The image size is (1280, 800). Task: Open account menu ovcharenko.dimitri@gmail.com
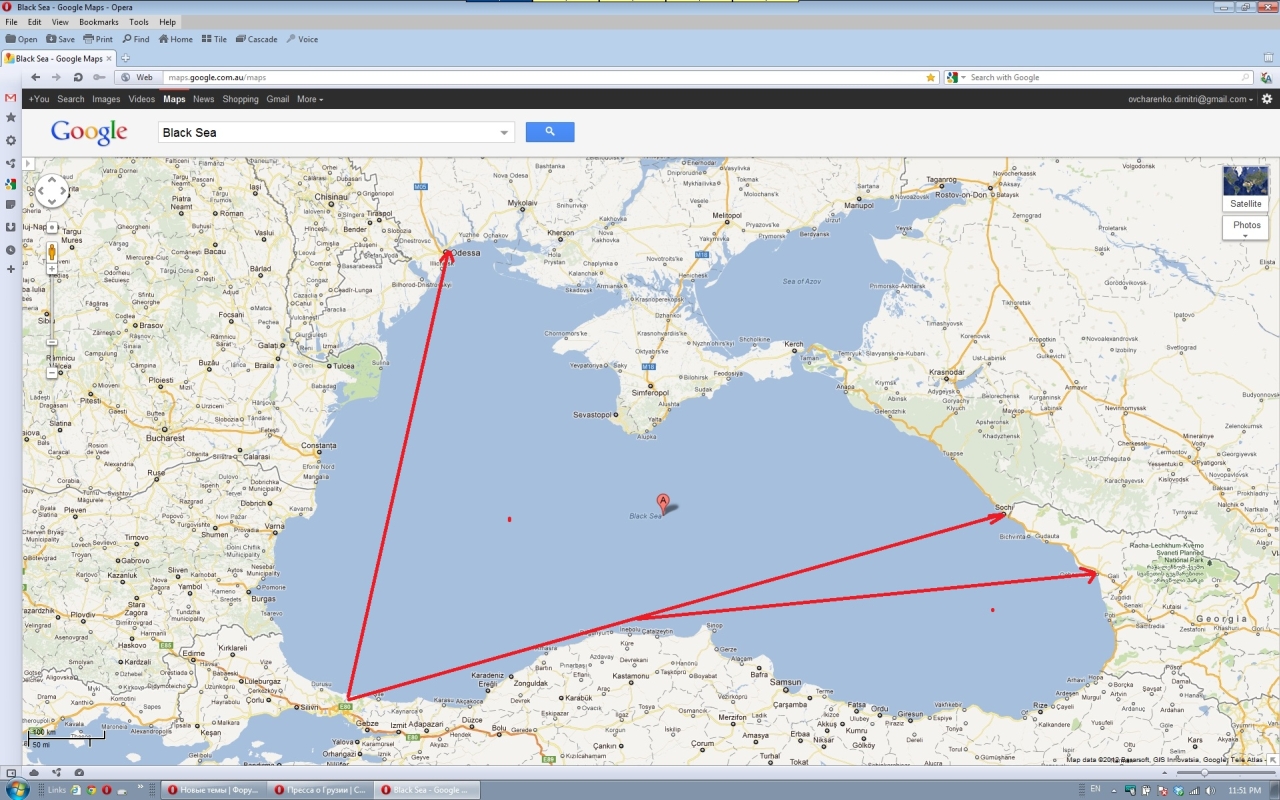coord(1190,99)
